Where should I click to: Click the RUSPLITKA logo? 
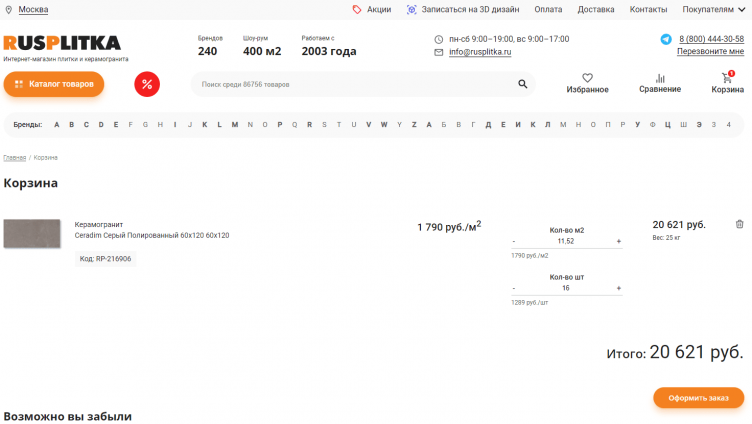62,43
